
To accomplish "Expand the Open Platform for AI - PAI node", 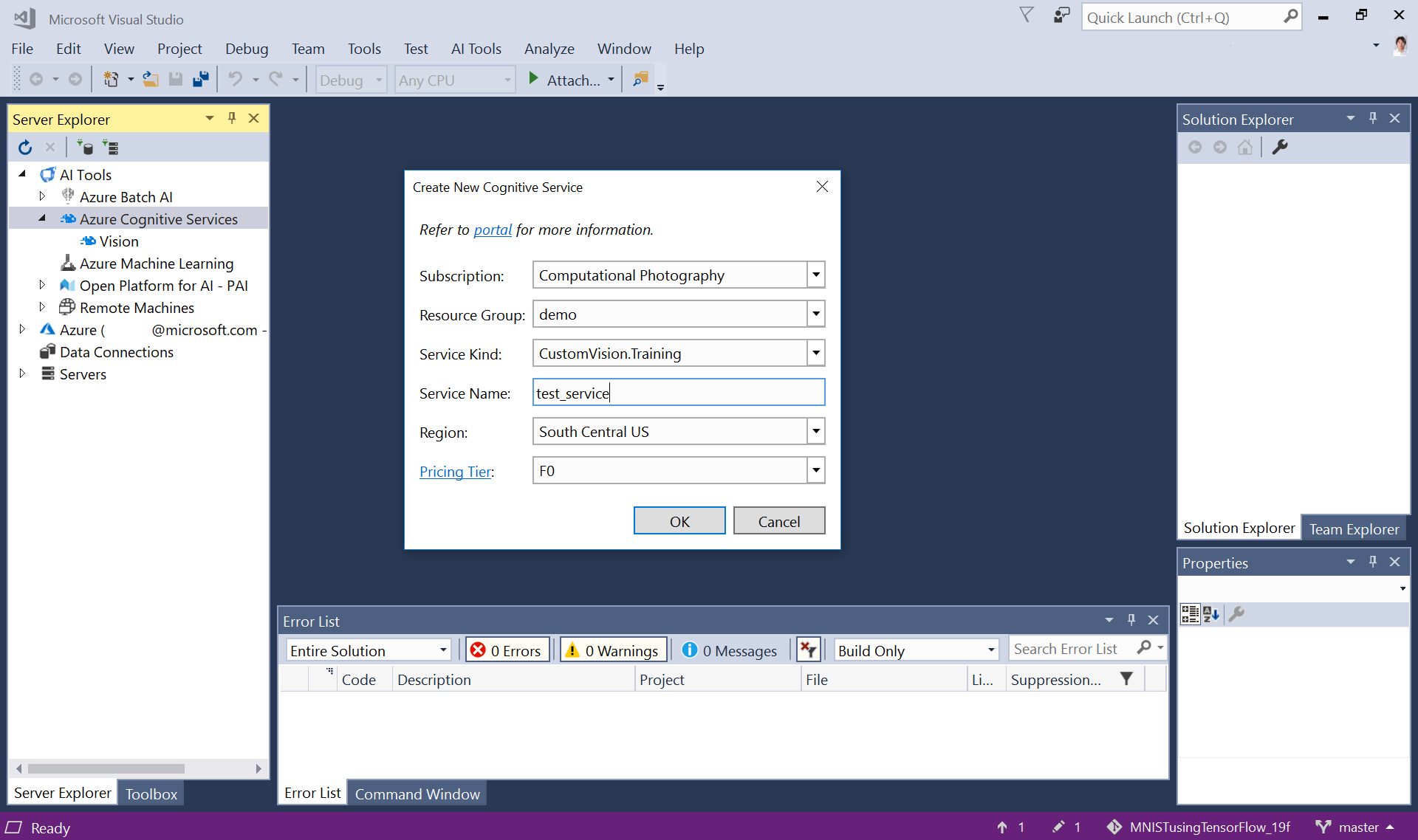I will 37,285.
